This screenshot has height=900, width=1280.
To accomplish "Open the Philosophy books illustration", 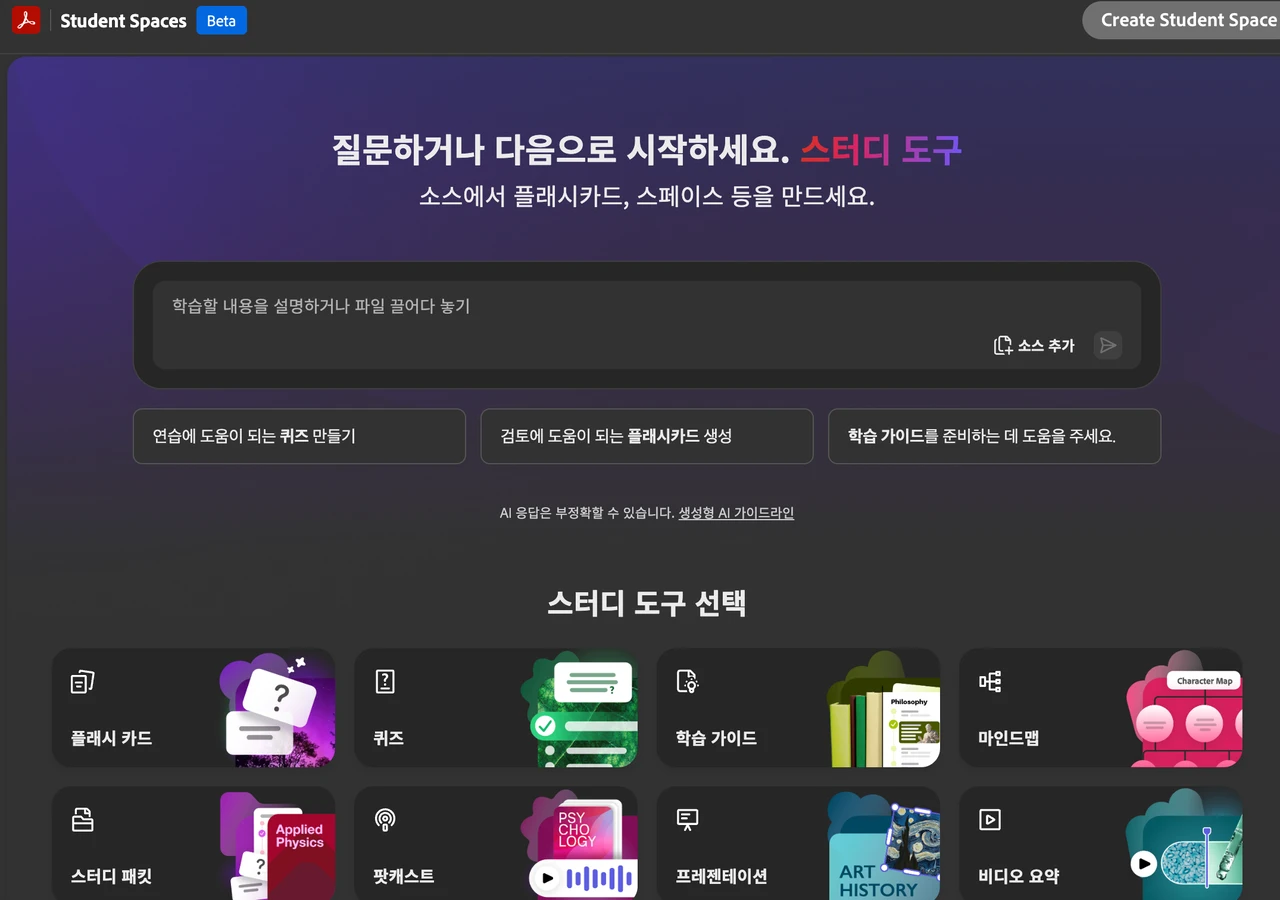I will point(883,710).
